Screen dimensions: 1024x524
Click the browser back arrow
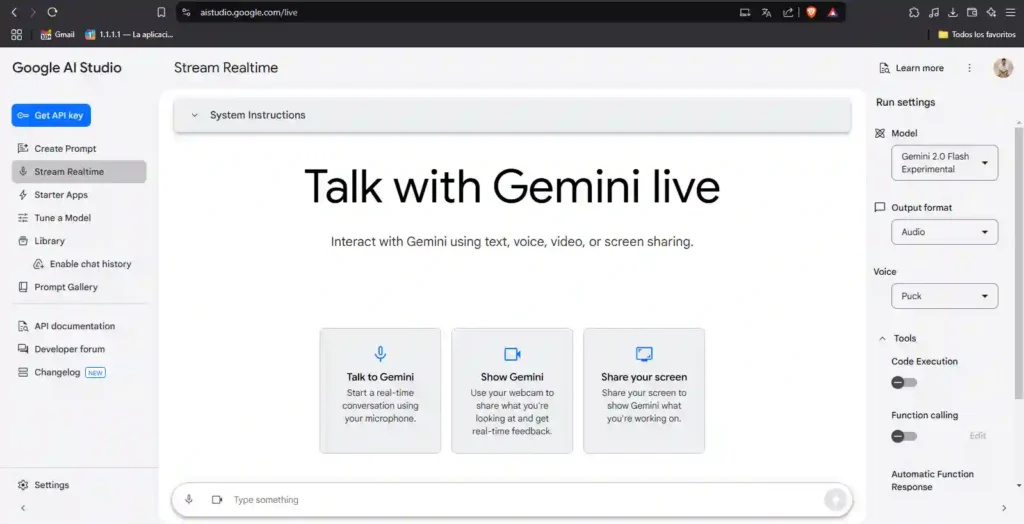(14, 12)
